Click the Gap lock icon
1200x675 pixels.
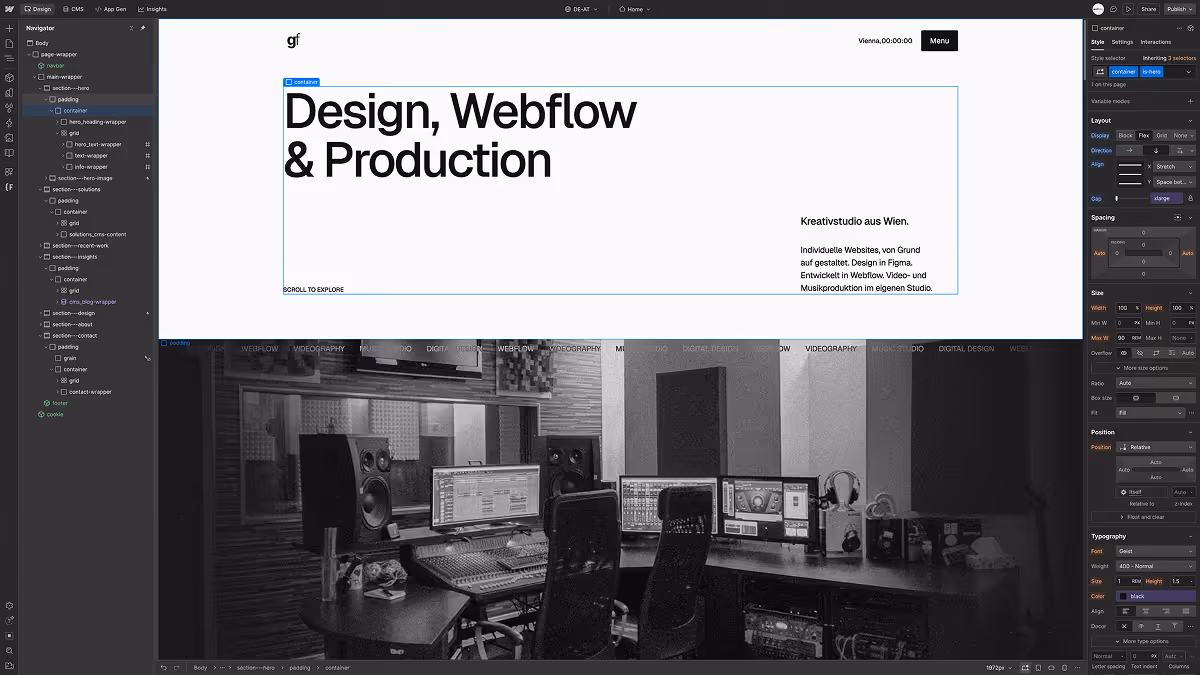[x=1190, y=198]
